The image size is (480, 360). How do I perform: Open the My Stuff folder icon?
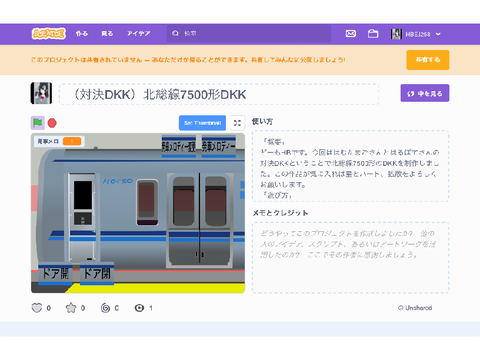point(373,34)
